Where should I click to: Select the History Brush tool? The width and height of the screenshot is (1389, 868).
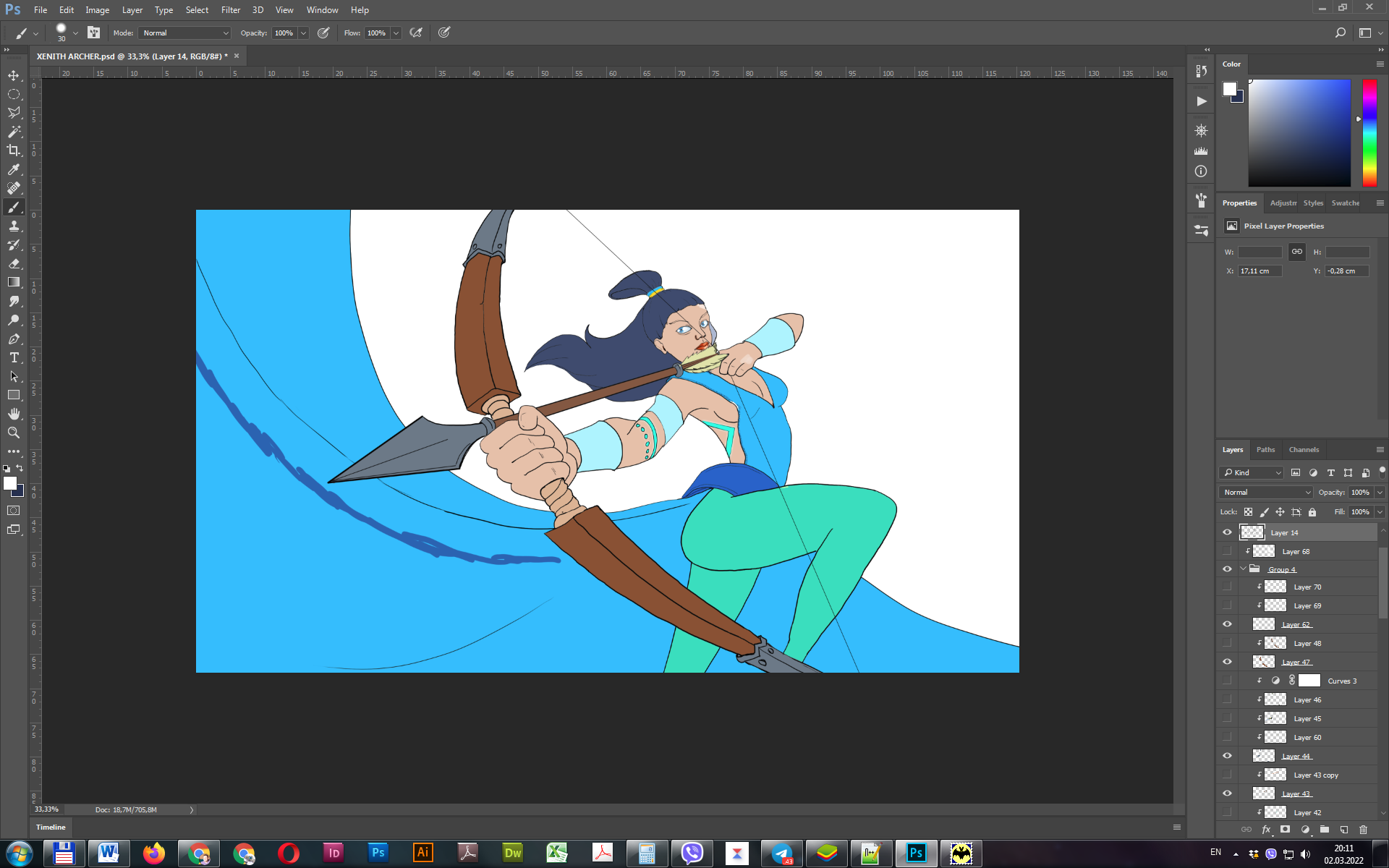coord(14,244)
